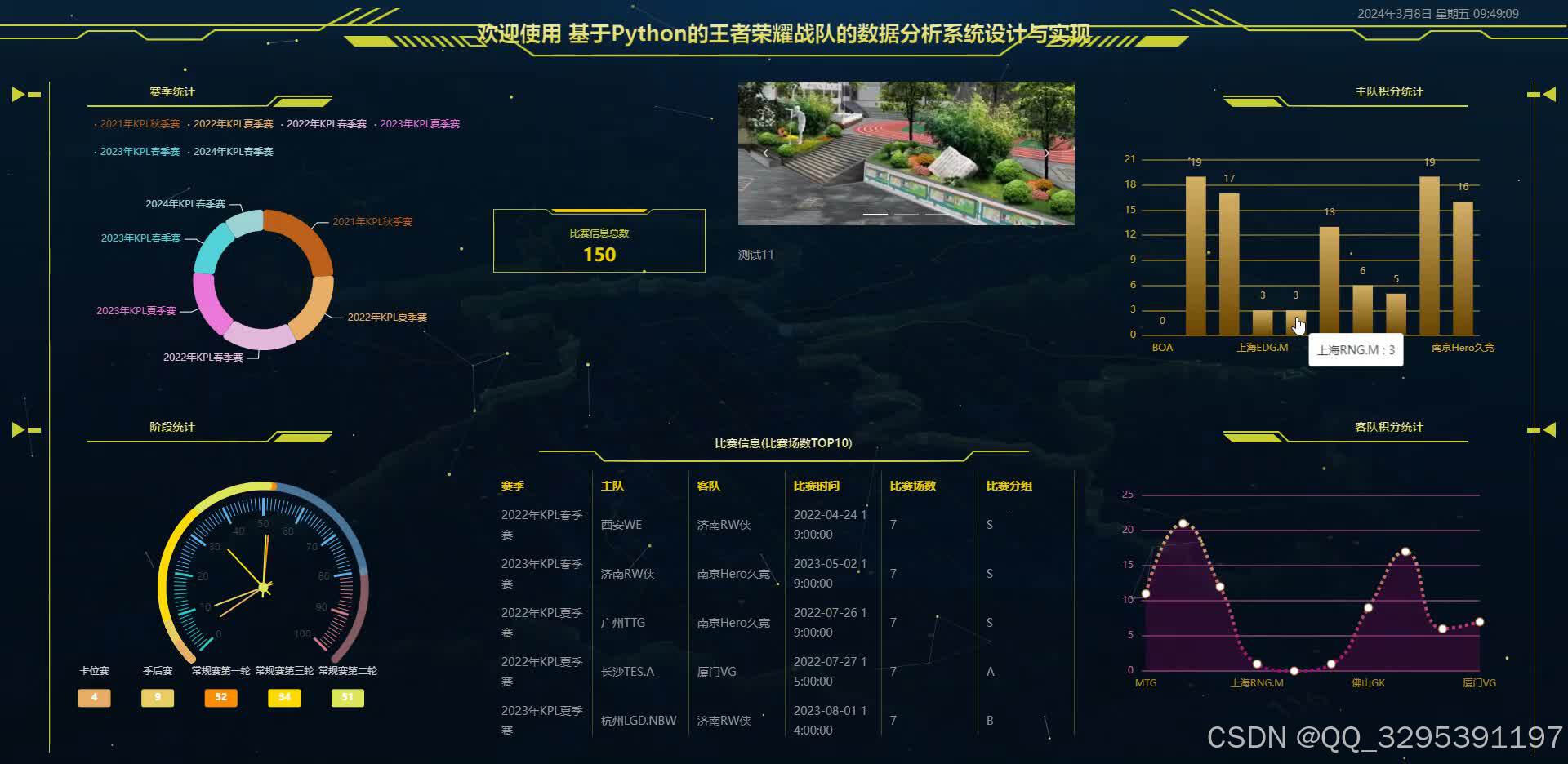This screenshot has width=1568, height=764.
Task: Click the bar labeled 13 in 主队积分统计
Action: (1330, 281)
